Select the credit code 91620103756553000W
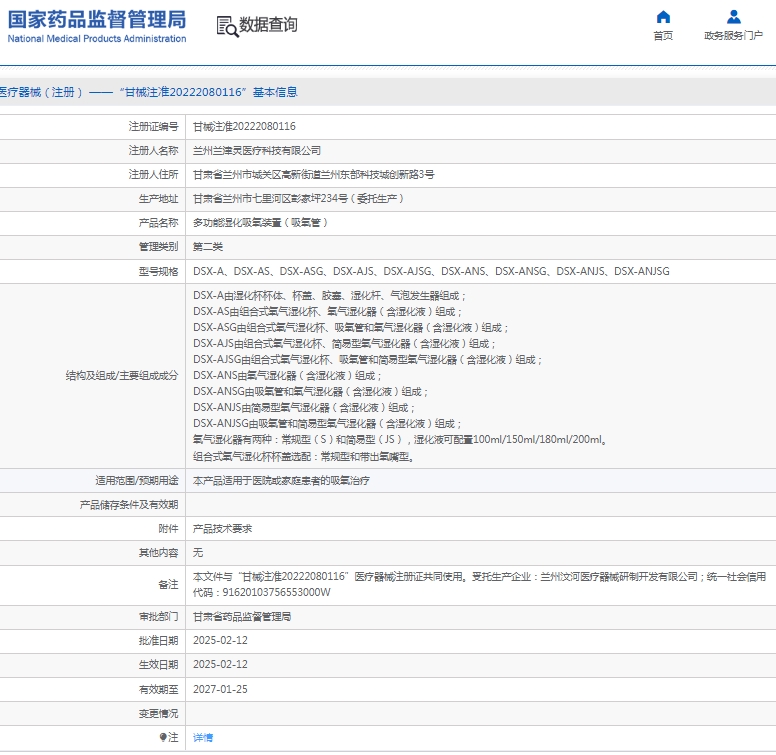 [276, 592]
